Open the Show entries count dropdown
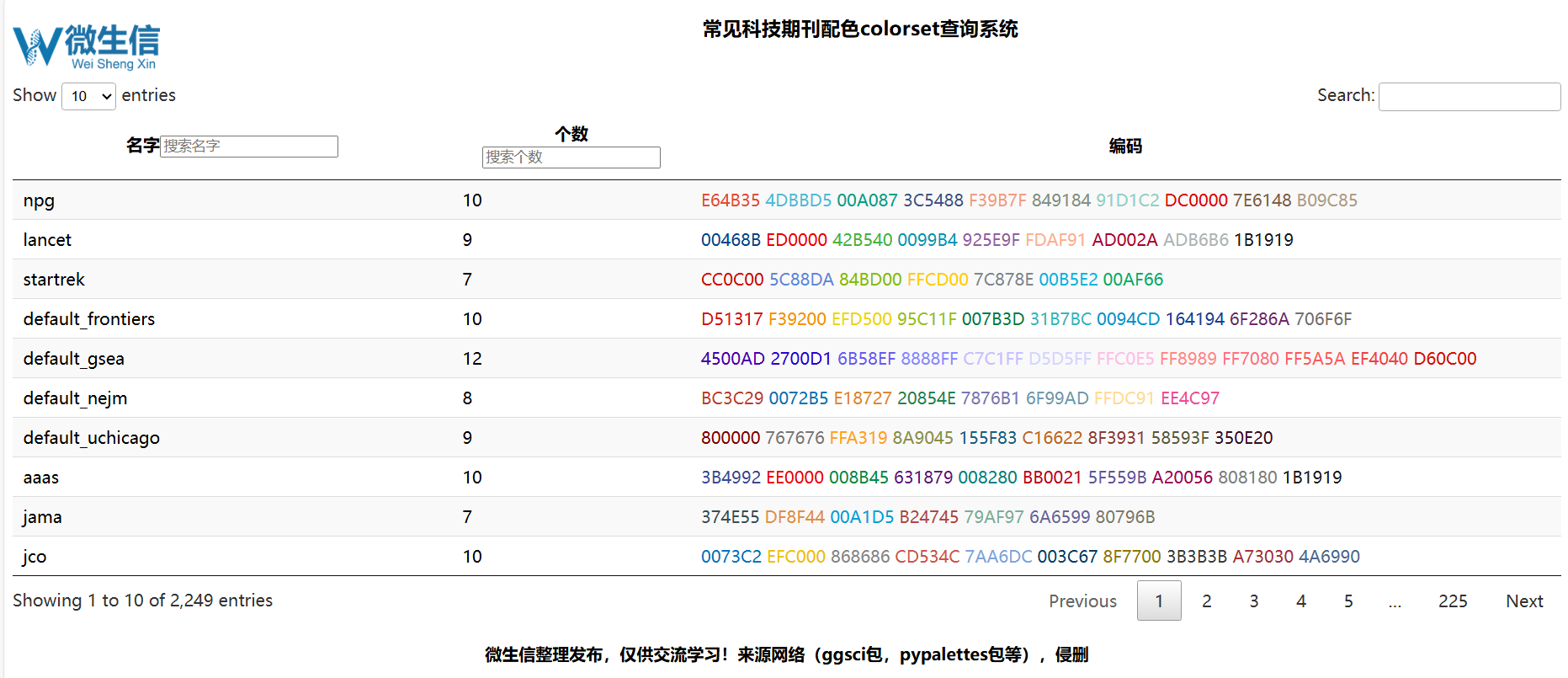Image resolution: width=1568 pixels, height=678 pixels. (x=88, y=96)
